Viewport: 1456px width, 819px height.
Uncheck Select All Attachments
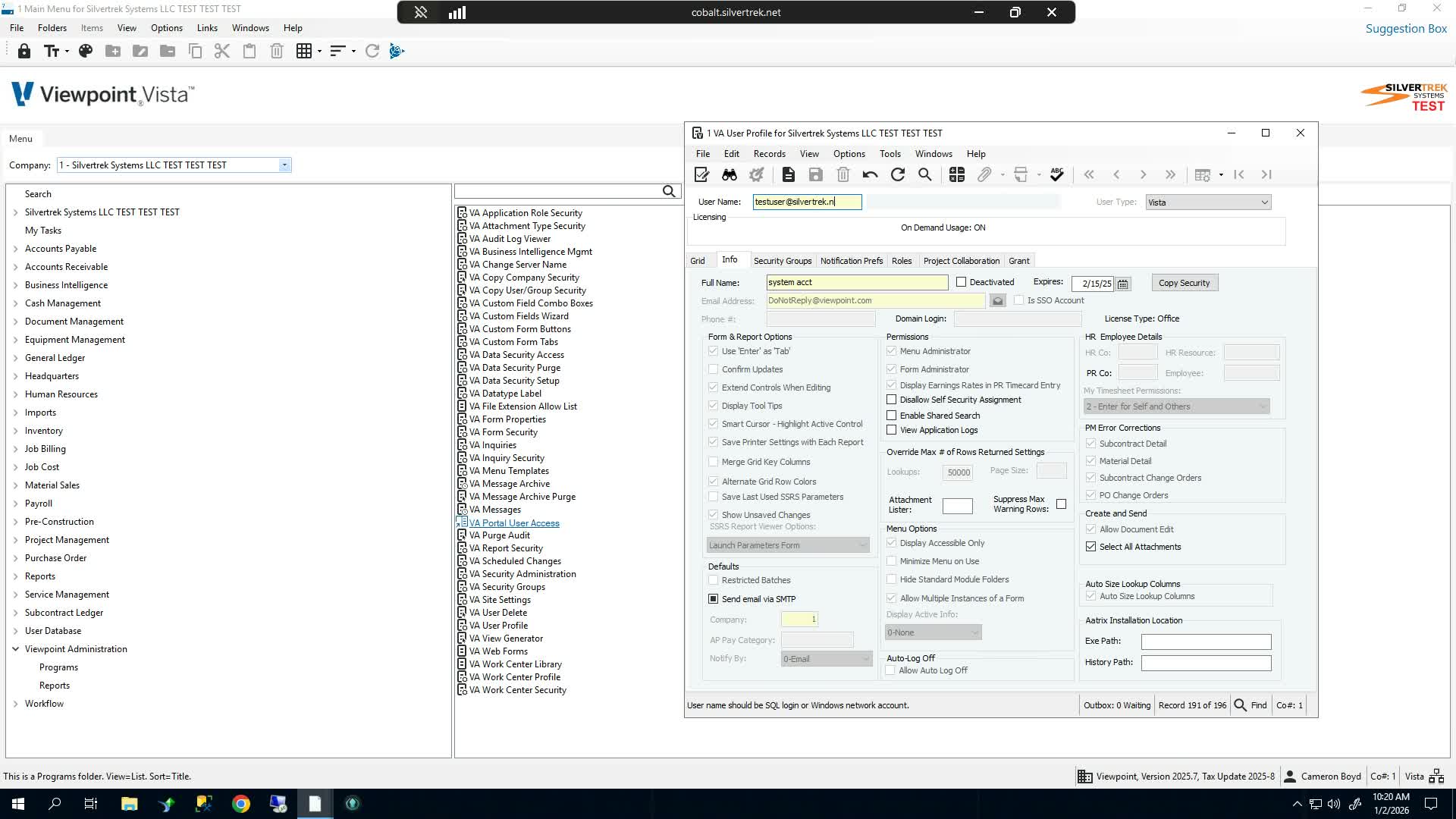point(1091,547)
